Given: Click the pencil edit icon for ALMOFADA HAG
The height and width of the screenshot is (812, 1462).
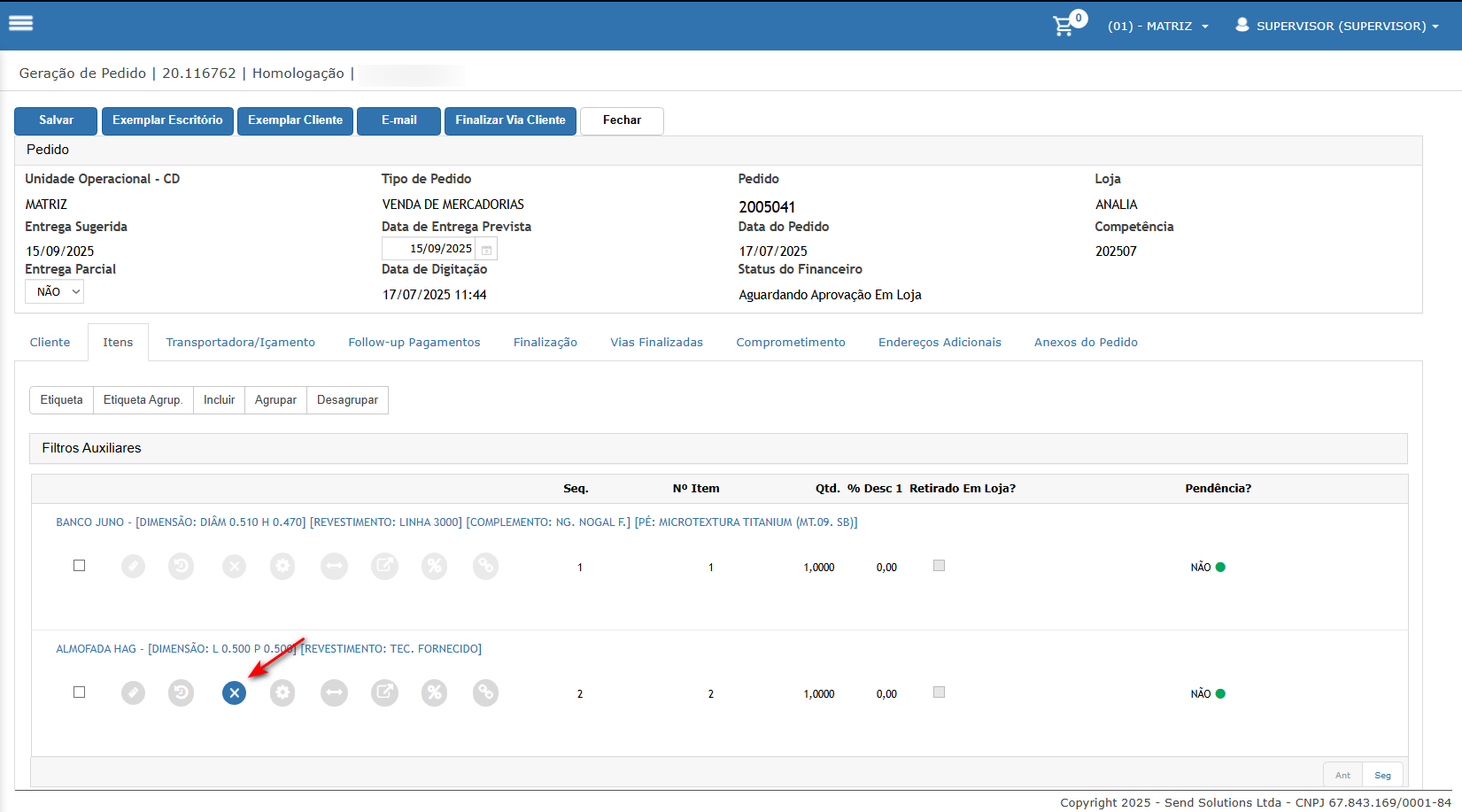Looking at the screenshot, I should pyautogui.click(x=133, y=693).
